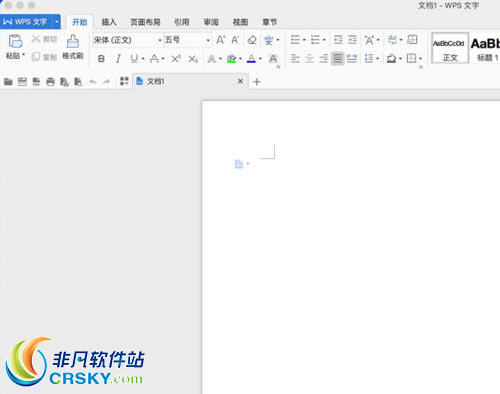
Task: Expand the bullet list style arrow
Action: [304, 40]
